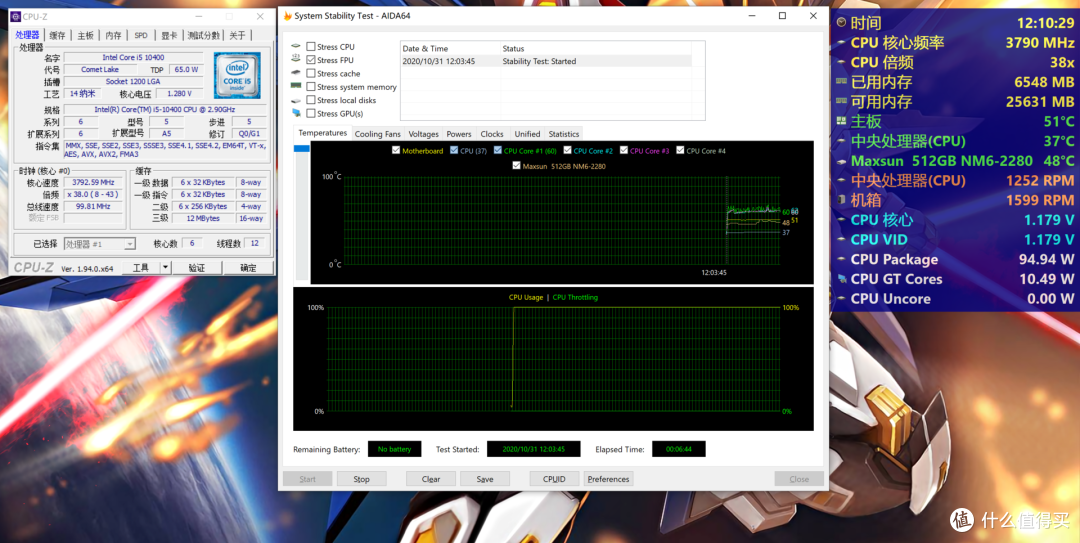Switch to the Voltages tab

423,134
